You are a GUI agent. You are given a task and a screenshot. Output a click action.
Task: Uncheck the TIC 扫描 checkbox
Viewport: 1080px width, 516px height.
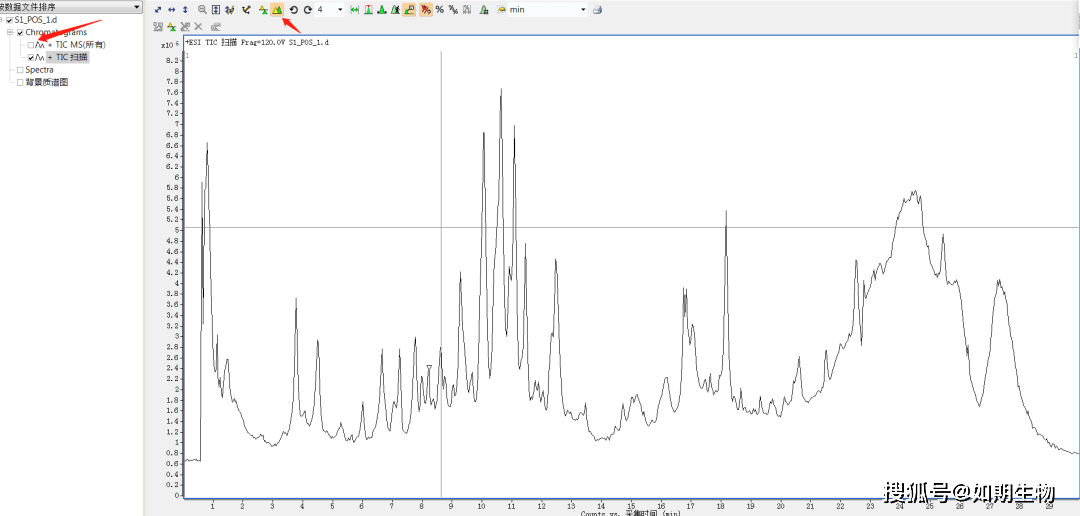[x=31, y=57]
